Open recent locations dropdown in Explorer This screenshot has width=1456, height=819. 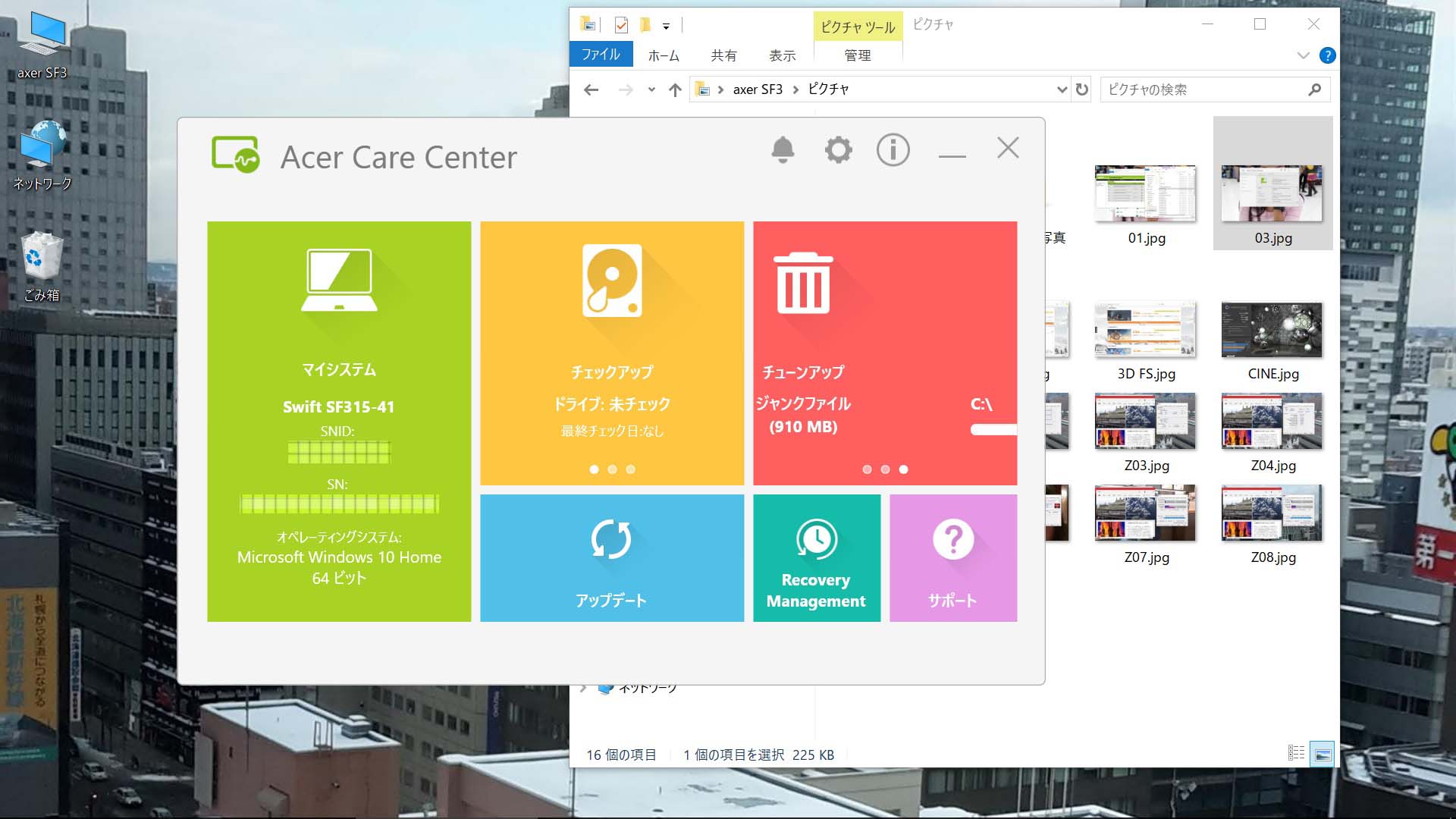651,89
